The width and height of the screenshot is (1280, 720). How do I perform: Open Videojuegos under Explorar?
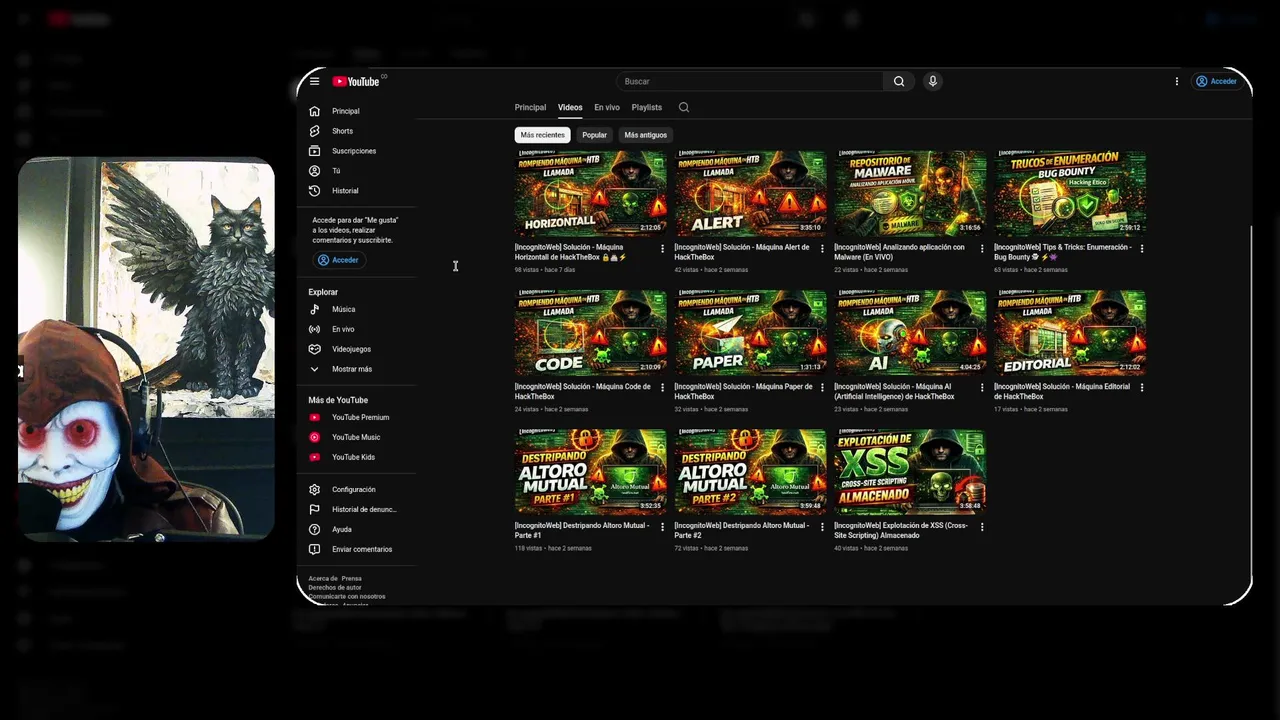[356, 349]
